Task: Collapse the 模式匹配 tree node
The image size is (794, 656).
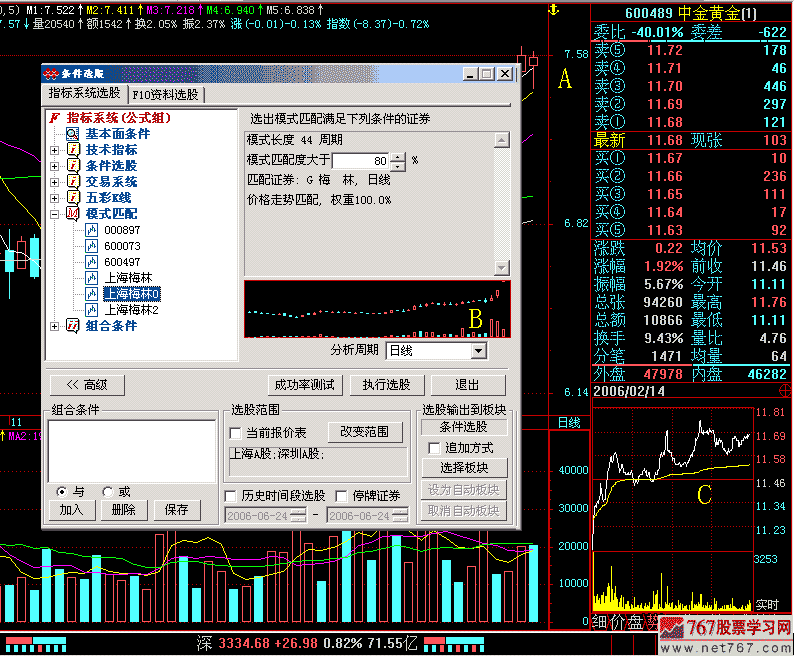Action: click(x=54, y=214)
